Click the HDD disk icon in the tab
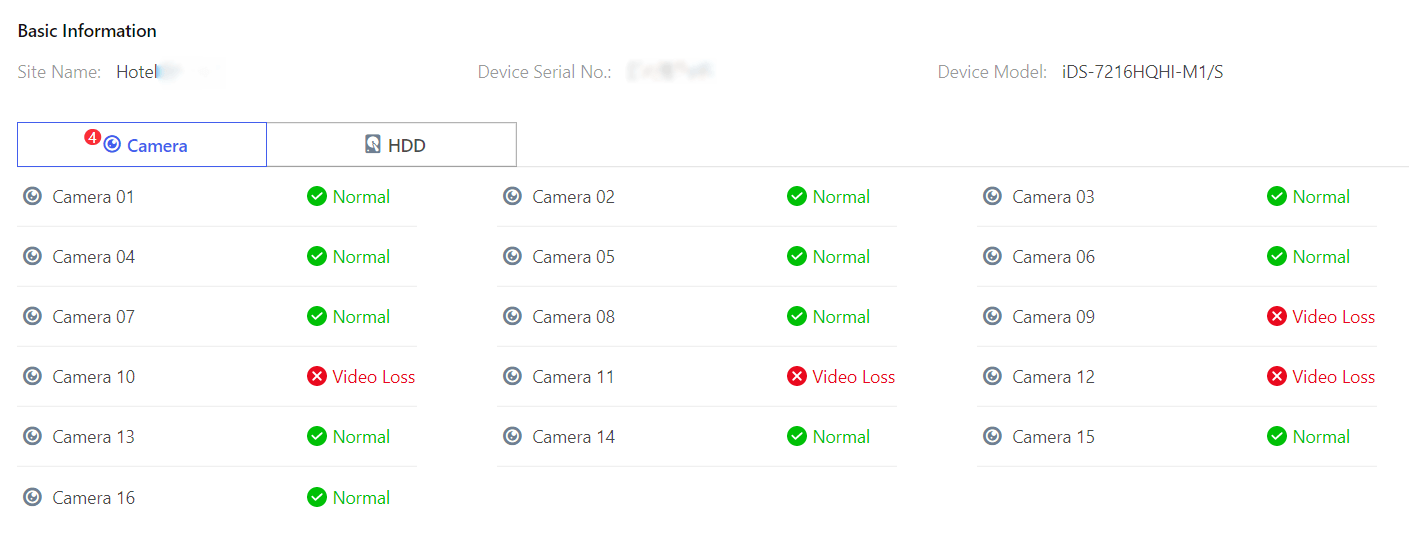The image size is (1424, 541). click(373, 145)
